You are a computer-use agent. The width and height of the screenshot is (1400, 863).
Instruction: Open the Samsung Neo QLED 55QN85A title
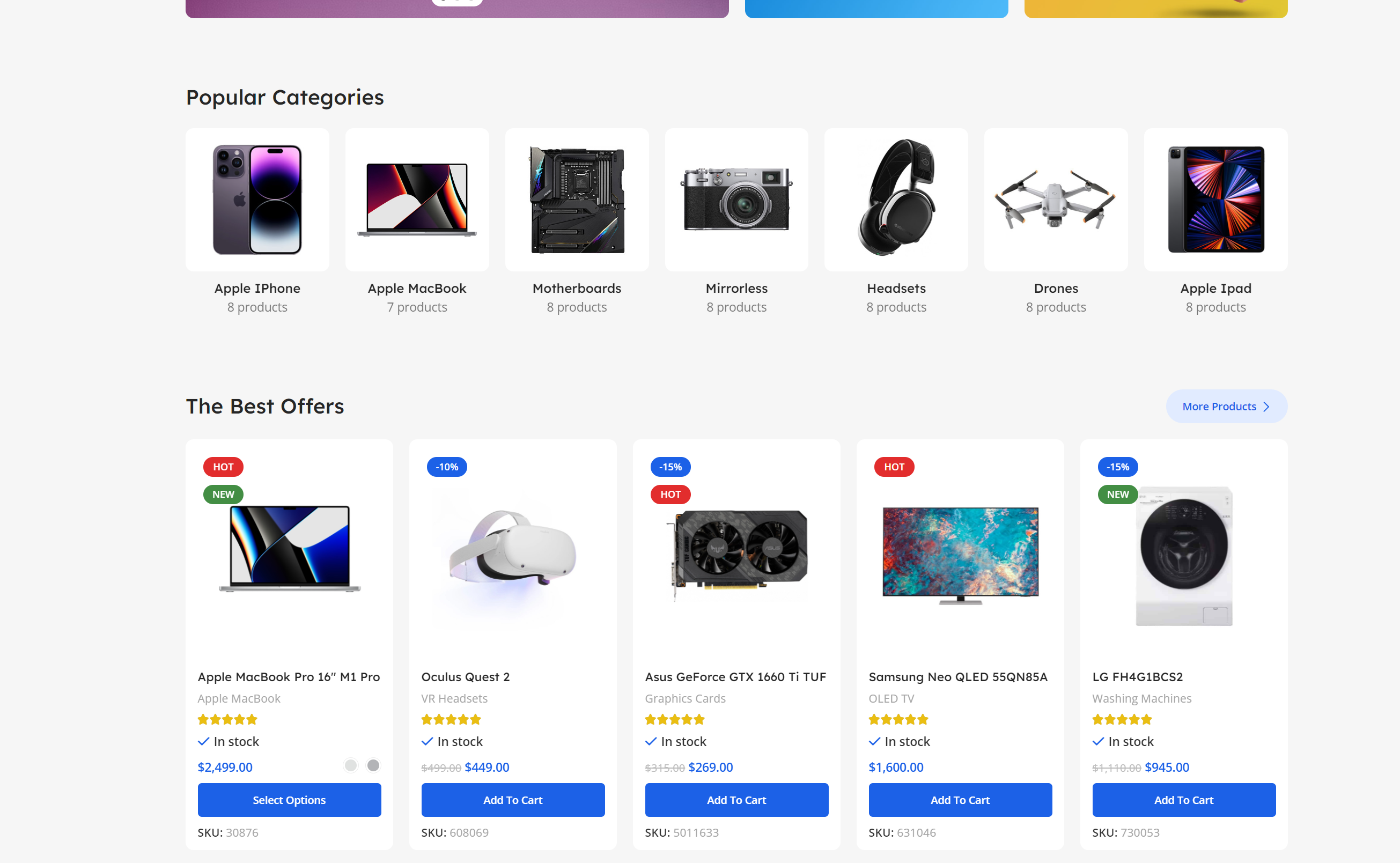958,677
